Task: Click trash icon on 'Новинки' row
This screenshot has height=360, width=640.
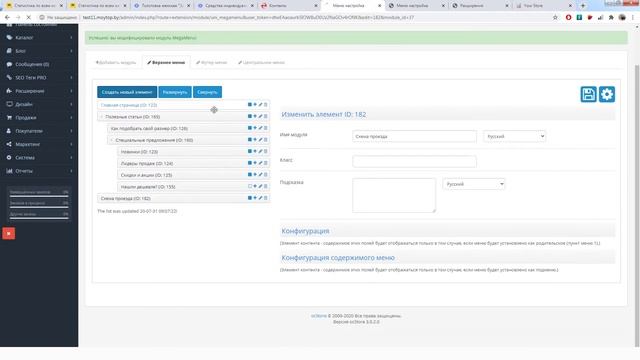Action: click(x=265, y=151)
